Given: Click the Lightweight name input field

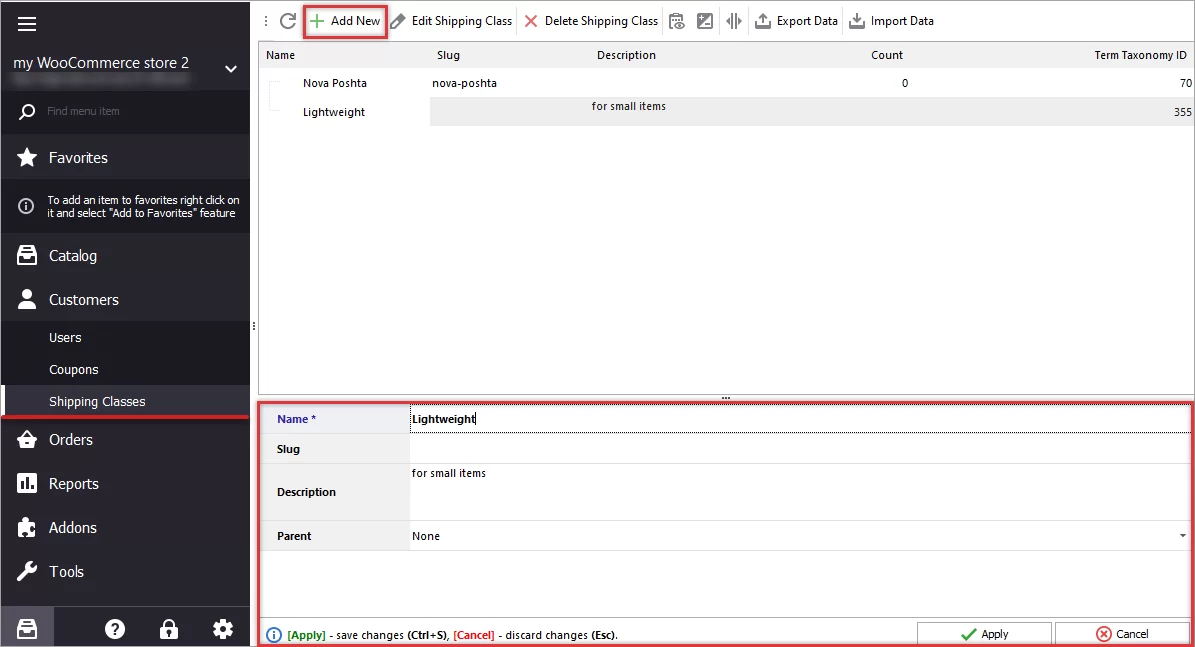Looking at the screenshot, I should click(600, 418).
